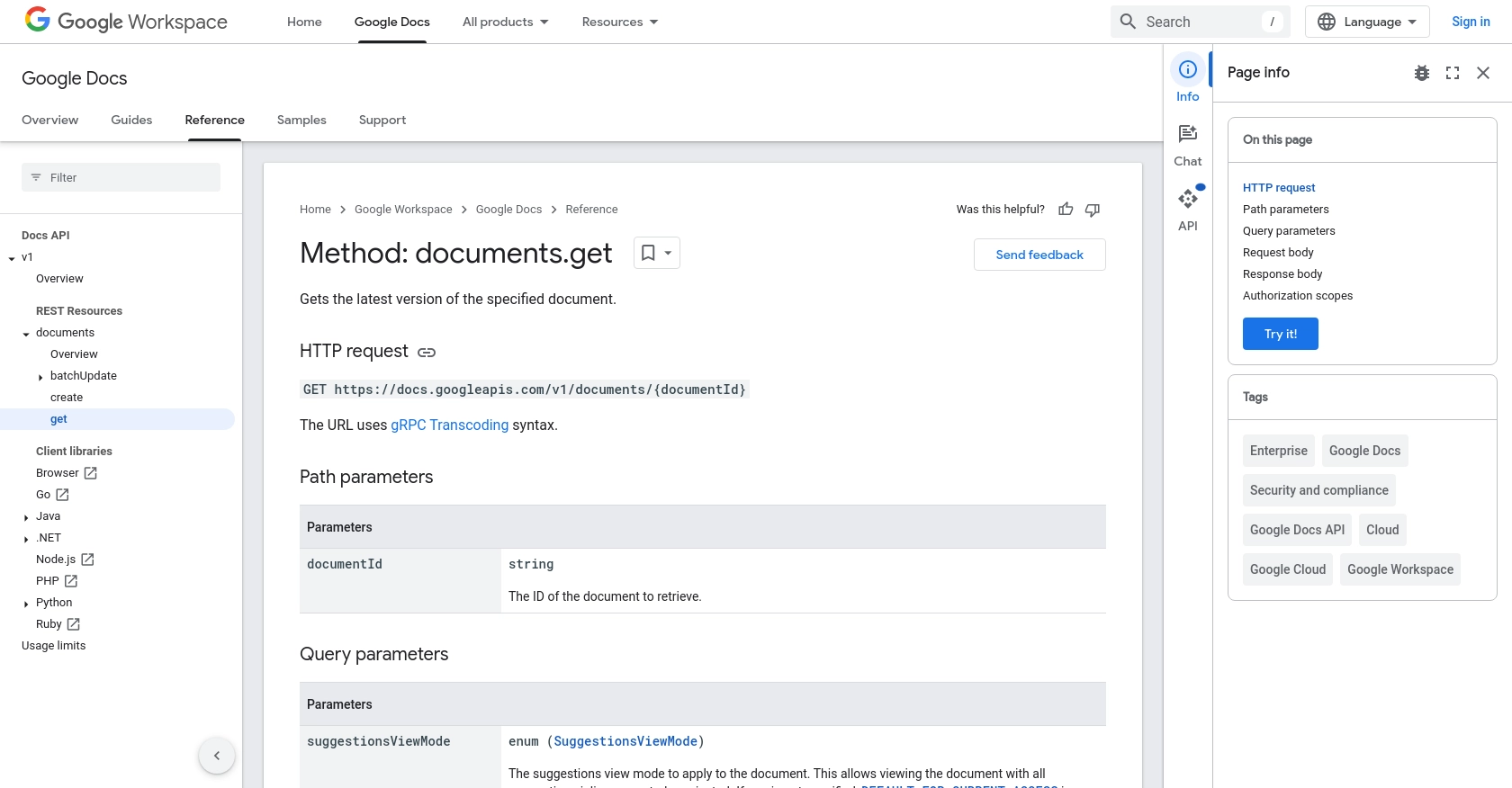Click the Home breadcrumb link
Image resolution: width=1512 pixels, height=788 pixels.
pyautogui.click(x=315, y=210)
